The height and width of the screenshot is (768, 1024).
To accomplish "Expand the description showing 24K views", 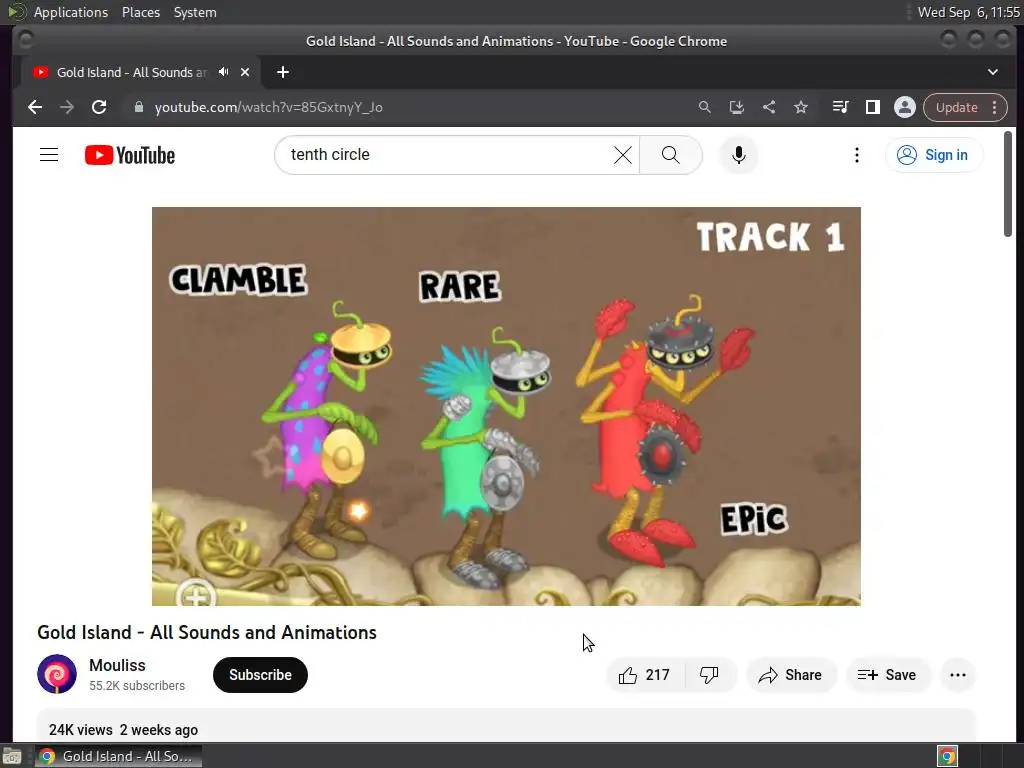I will click(x=506, y=726).
